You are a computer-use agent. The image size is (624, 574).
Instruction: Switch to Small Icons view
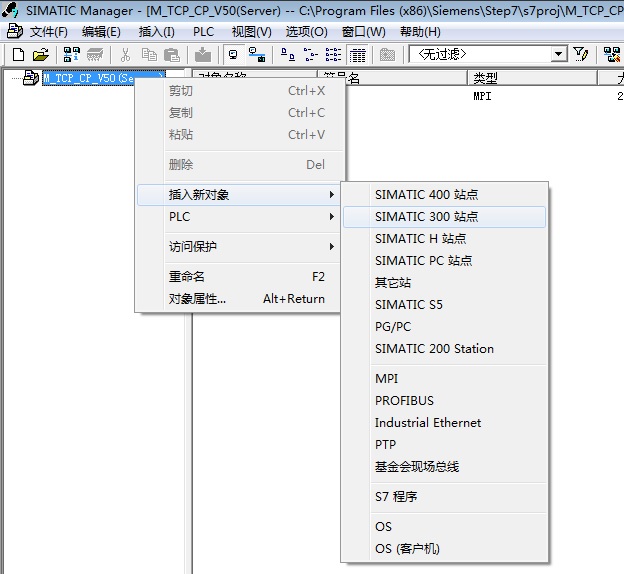point(311,55)
